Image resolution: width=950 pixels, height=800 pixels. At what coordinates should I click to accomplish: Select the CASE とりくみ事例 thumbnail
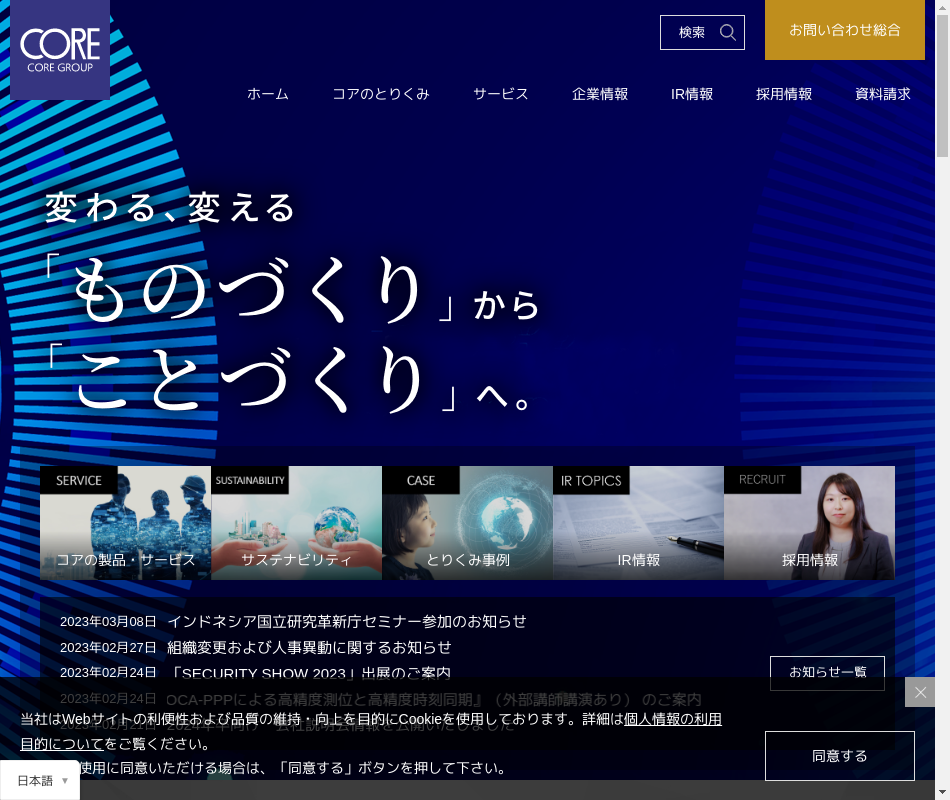coord(468,523)
